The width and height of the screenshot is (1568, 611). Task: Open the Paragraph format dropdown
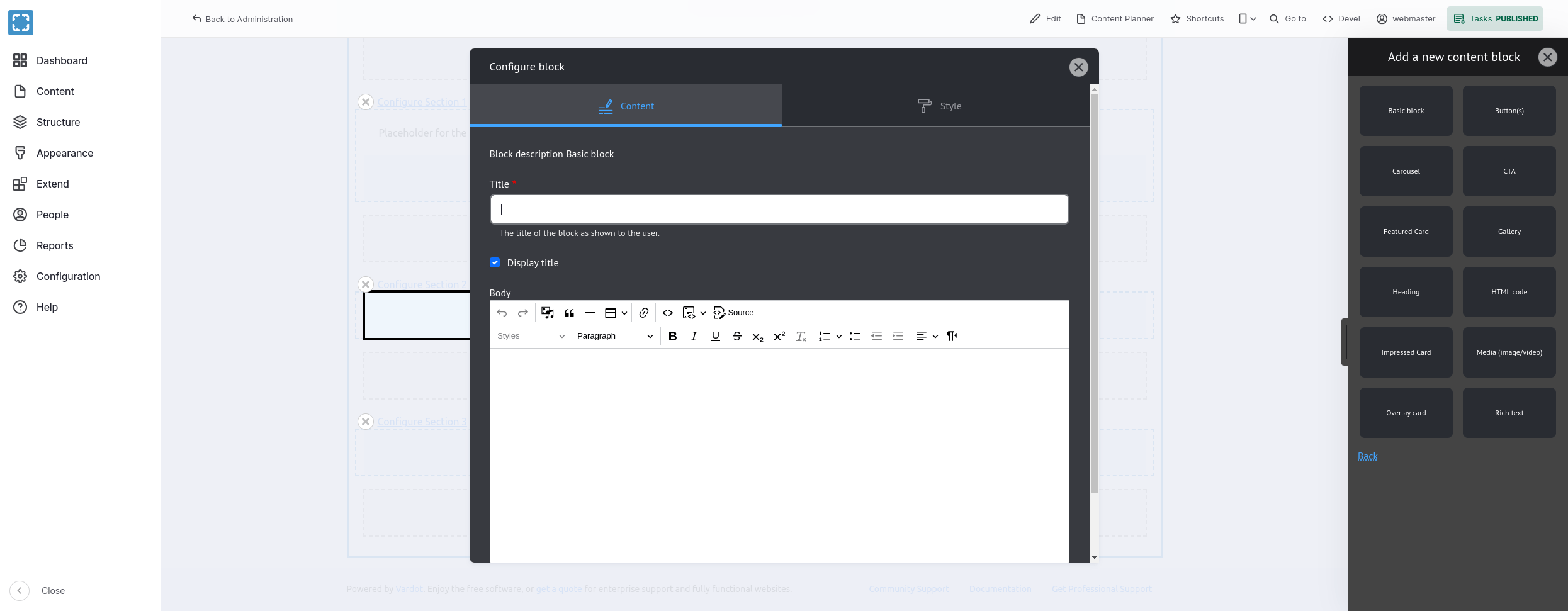coord(614,336)
